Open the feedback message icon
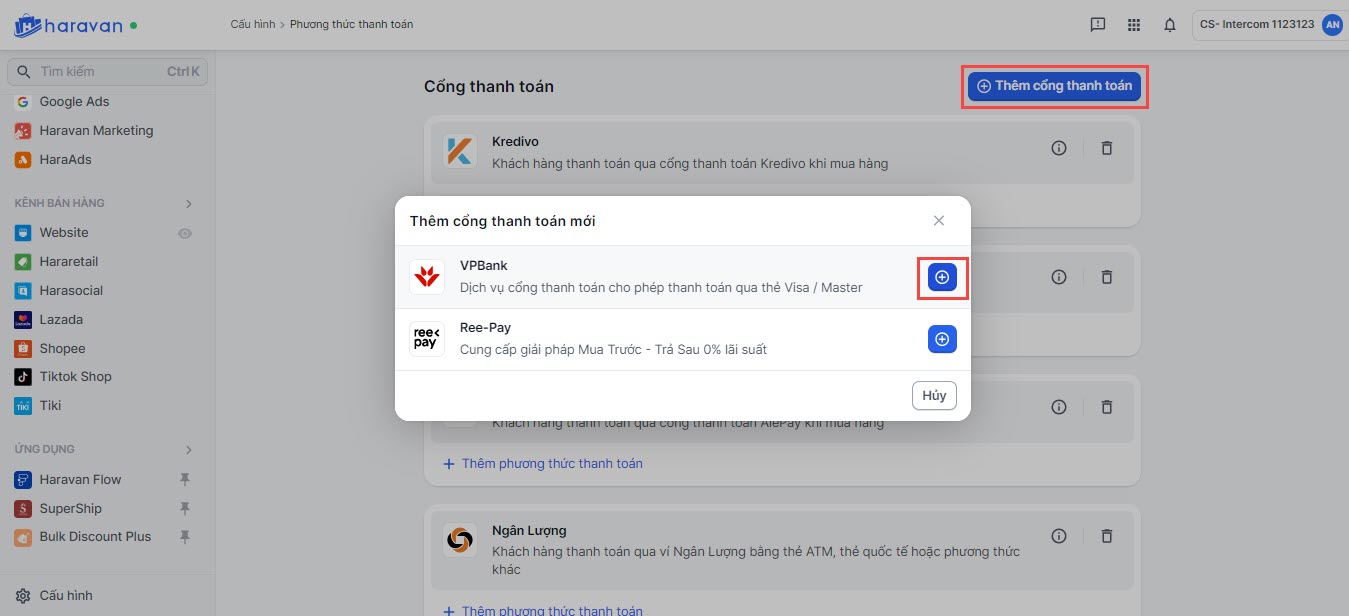The height and width of the screenshot is (616, 1349). (1097, 25)
